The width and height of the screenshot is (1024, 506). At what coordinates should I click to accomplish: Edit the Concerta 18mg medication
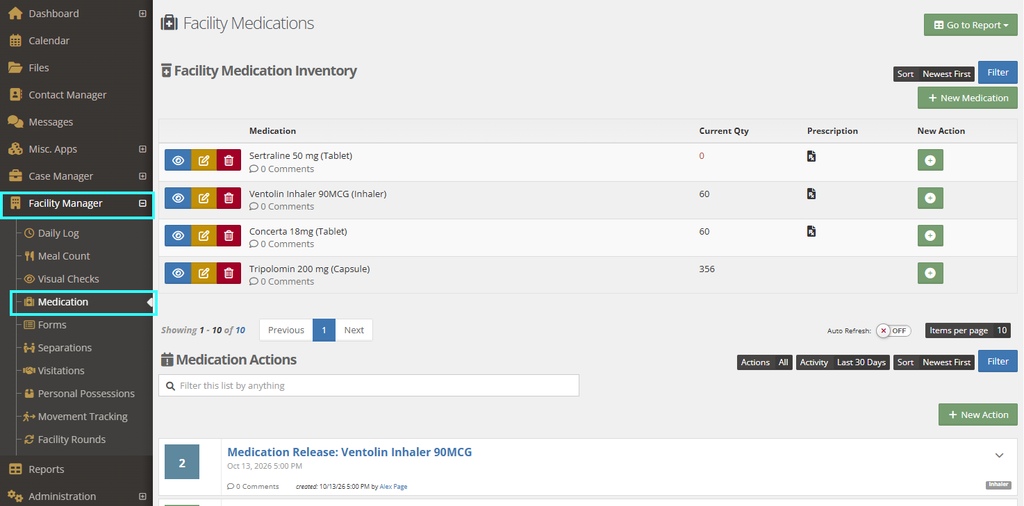pyautogui.click(x=204, y=236)
